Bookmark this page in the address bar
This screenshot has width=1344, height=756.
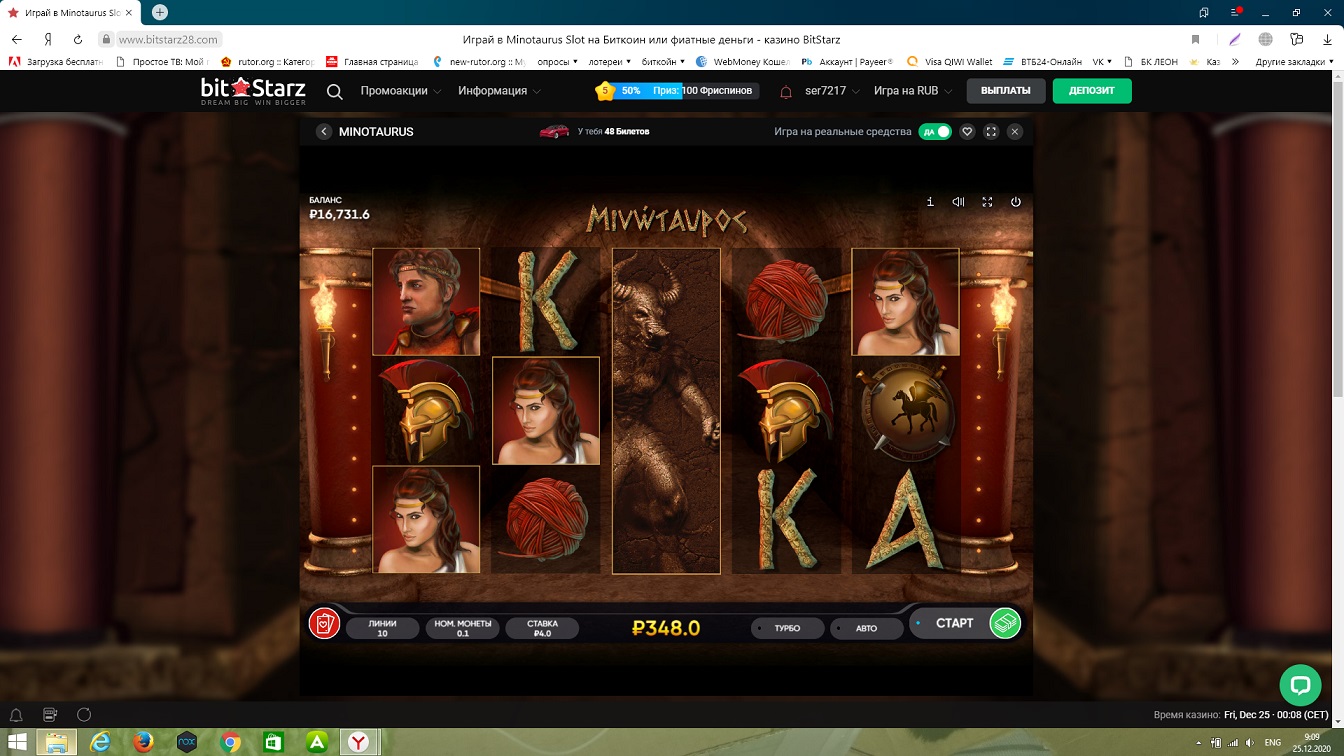pos(1195,39)
